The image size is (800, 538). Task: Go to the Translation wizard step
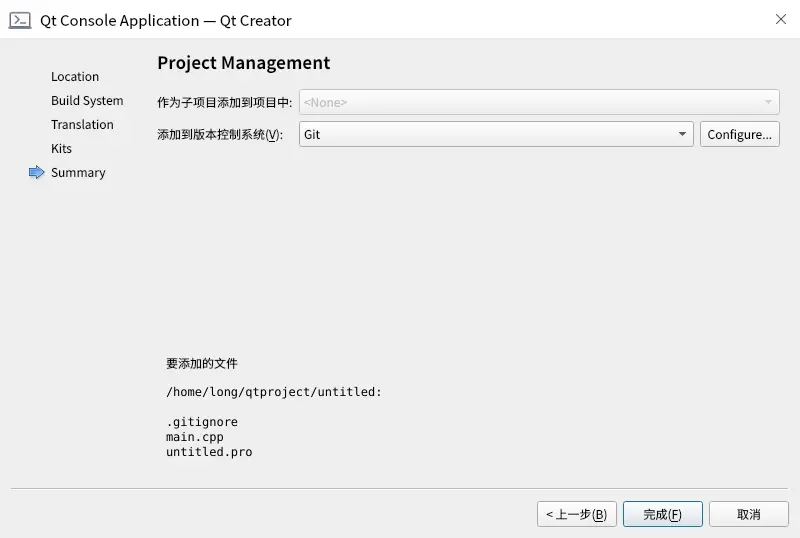(x=82, y=125)
